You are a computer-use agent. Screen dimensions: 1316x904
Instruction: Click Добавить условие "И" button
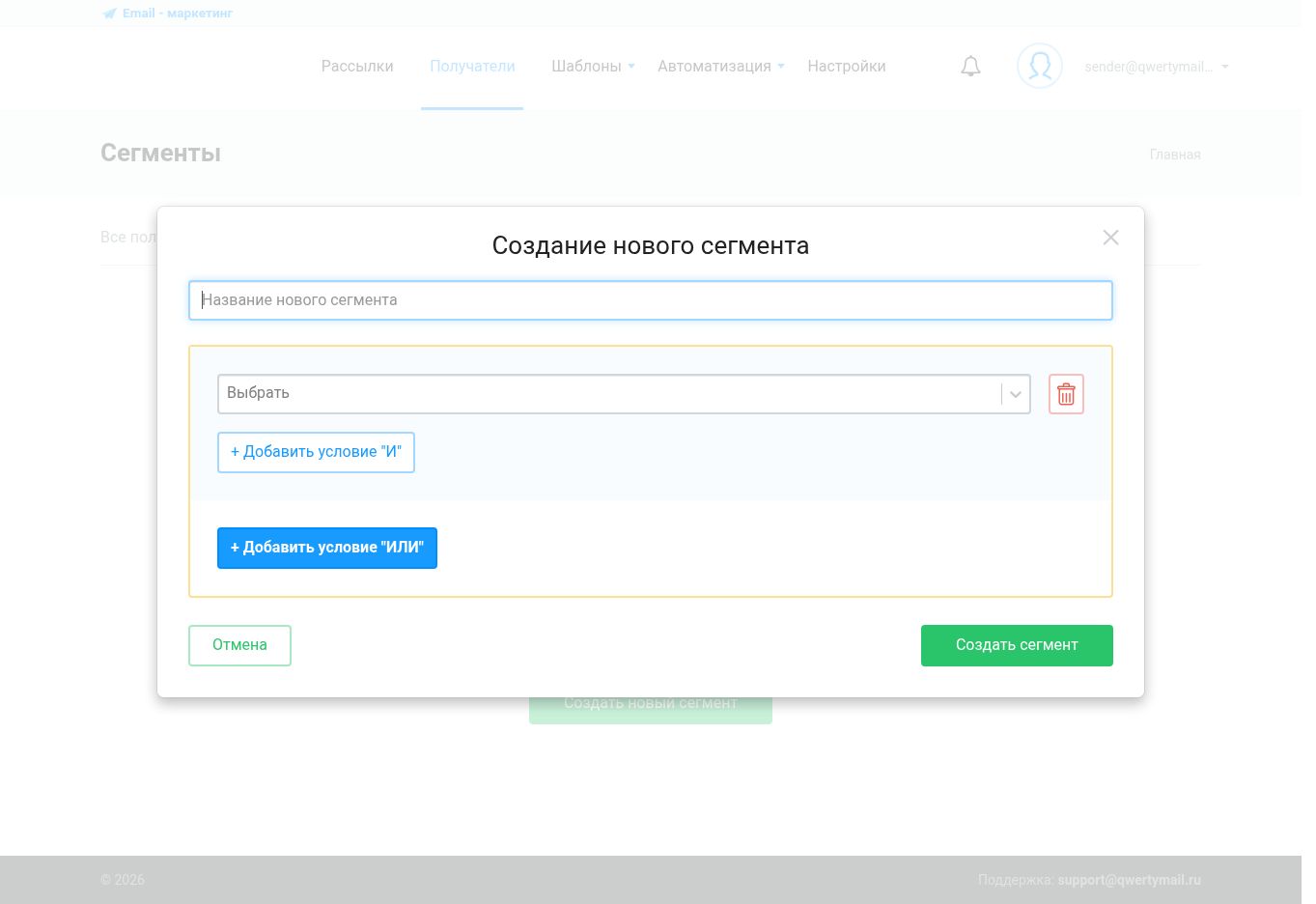[316, 452]
